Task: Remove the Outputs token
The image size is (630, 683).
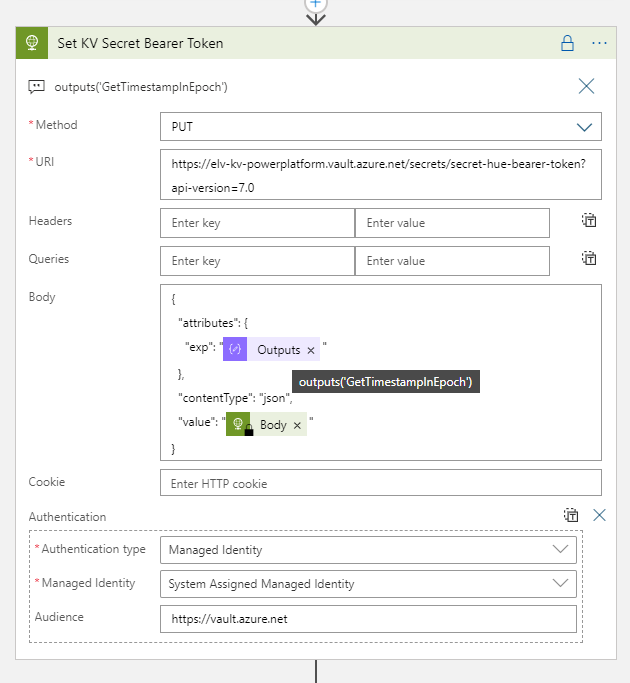Action: pyautogui.click(x=311, y=350)
